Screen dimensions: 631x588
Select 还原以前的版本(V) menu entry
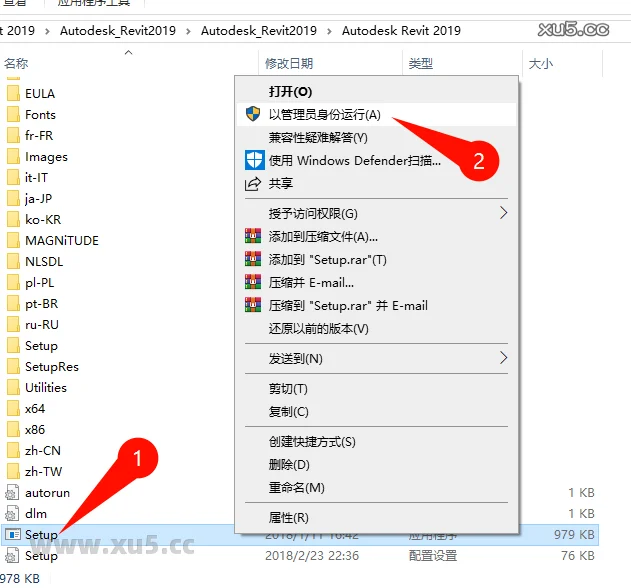[318, 328]
